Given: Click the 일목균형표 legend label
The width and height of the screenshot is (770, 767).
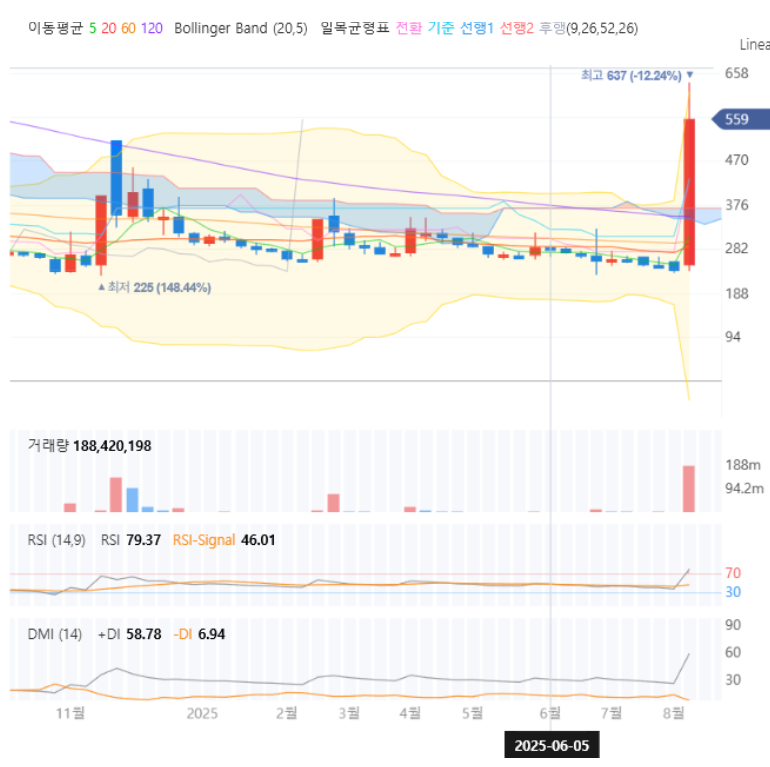Looking at the screenshot, I should pos(355,28).
